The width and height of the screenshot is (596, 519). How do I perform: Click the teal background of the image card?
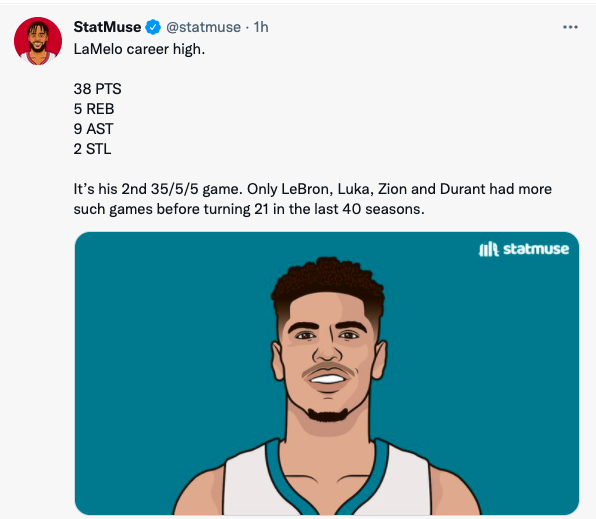(152, 342)
